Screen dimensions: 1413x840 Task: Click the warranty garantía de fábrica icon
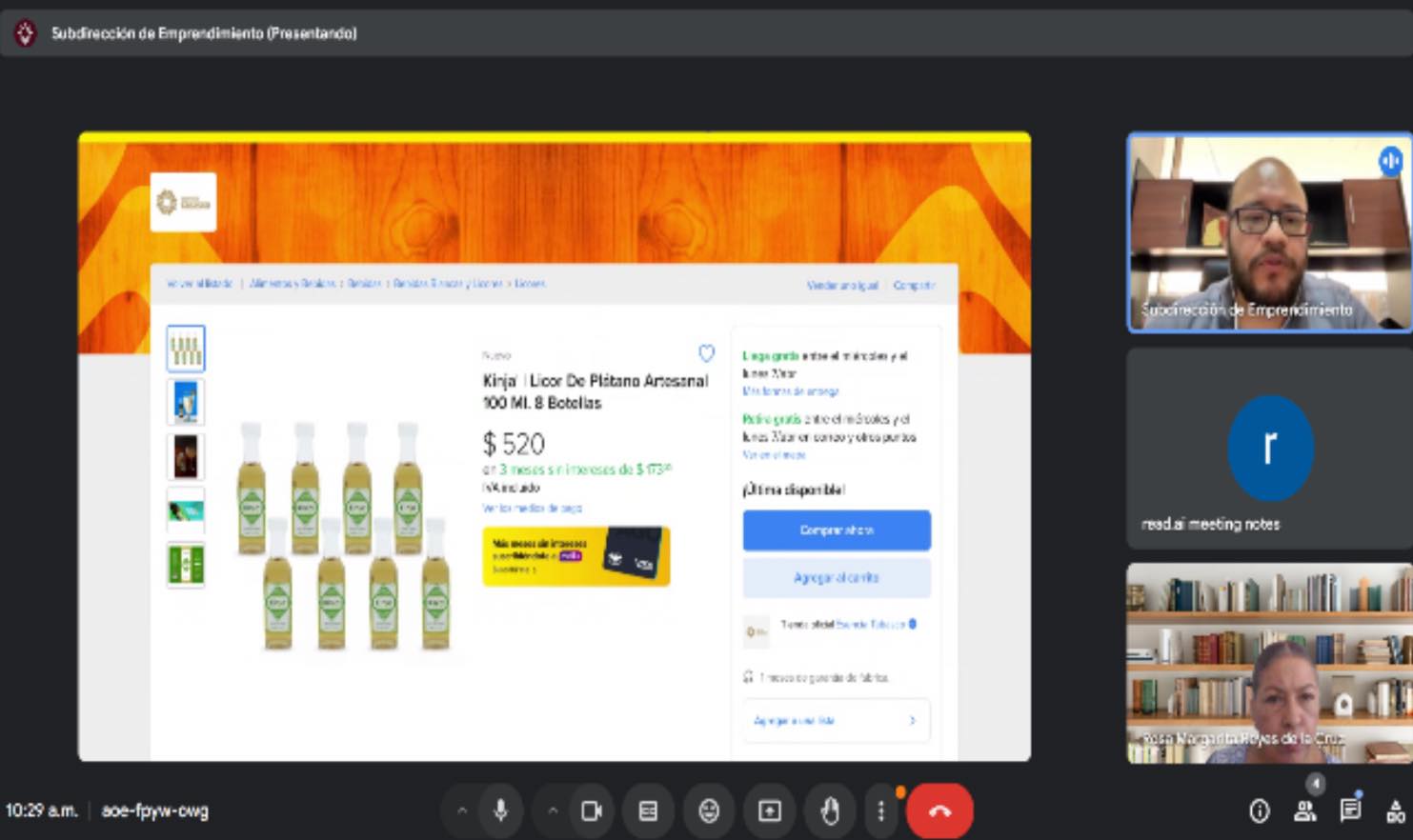pos(748,677)
